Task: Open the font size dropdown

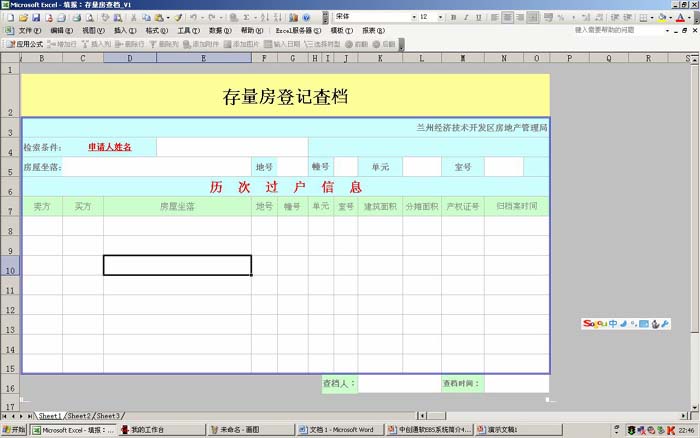Action: click(440, 18)
